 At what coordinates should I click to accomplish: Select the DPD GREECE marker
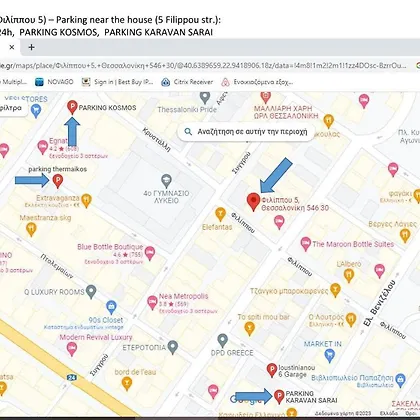point(222,341)
